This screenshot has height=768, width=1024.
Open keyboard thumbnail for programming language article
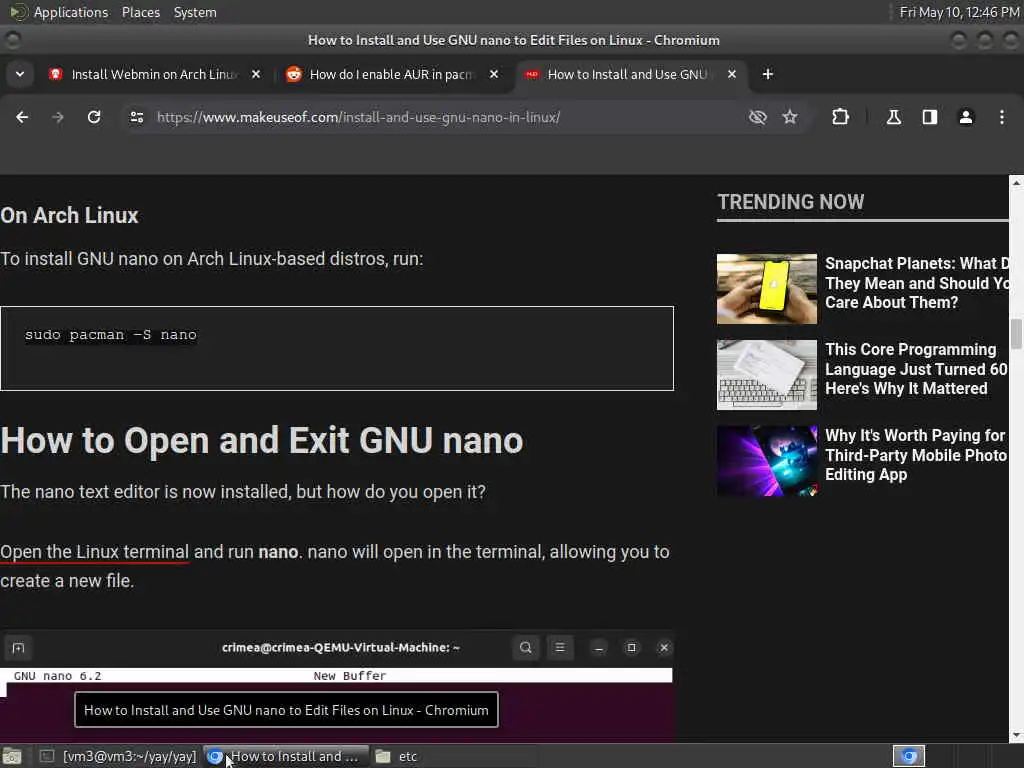pyautogui.click(x=767, y=375)
